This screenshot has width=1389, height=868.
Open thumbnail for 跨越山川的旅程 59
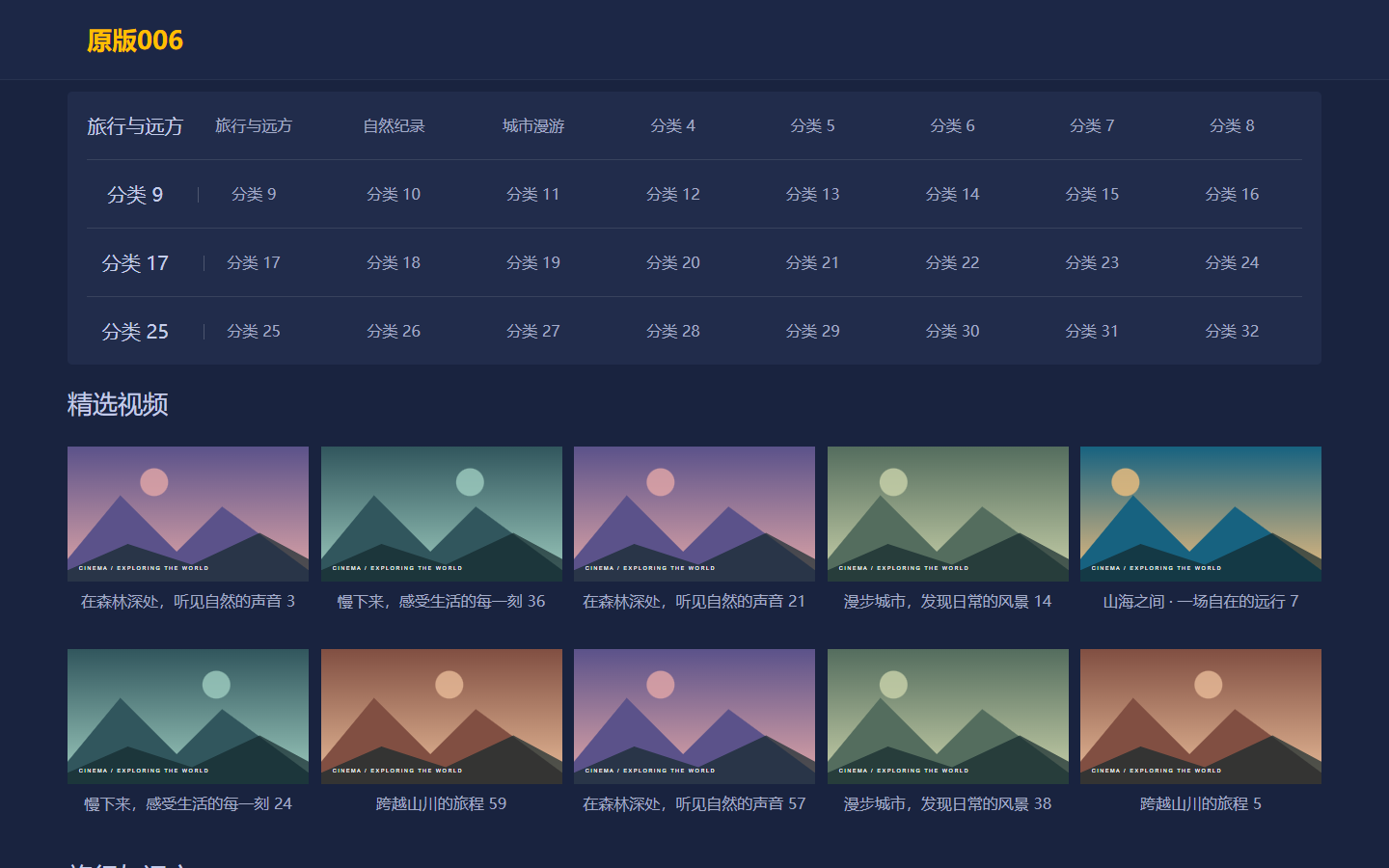pos(442,717)
